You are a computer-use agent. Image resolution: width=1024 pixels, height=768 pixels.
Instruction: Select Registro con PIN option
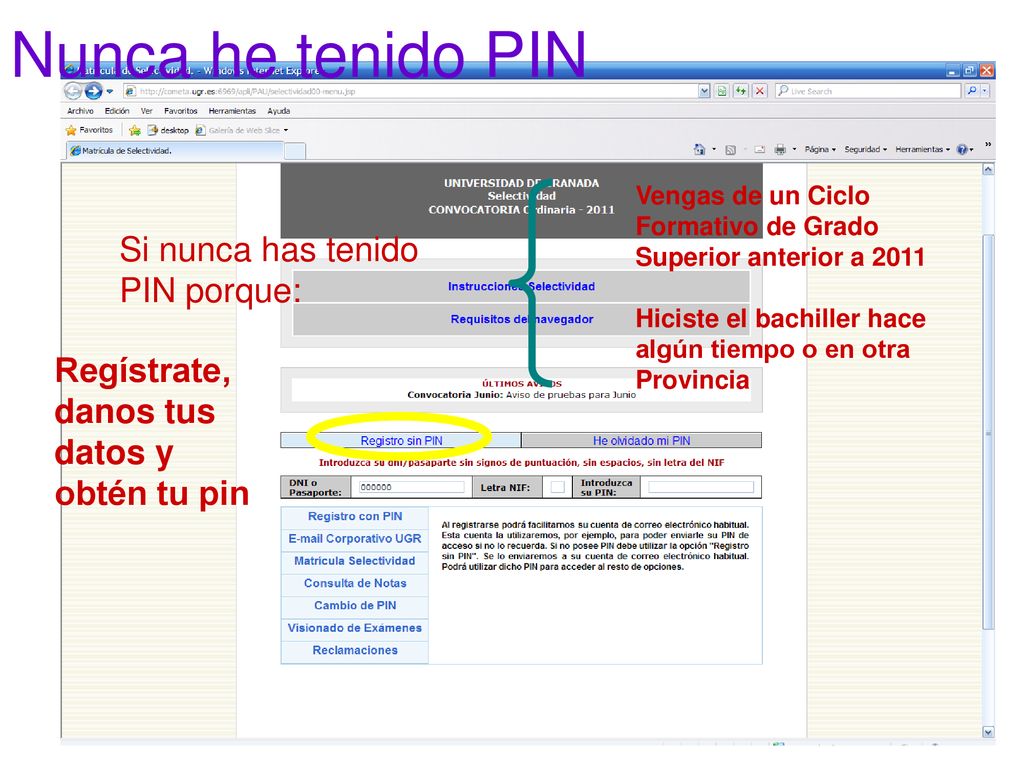click(355, 517)
